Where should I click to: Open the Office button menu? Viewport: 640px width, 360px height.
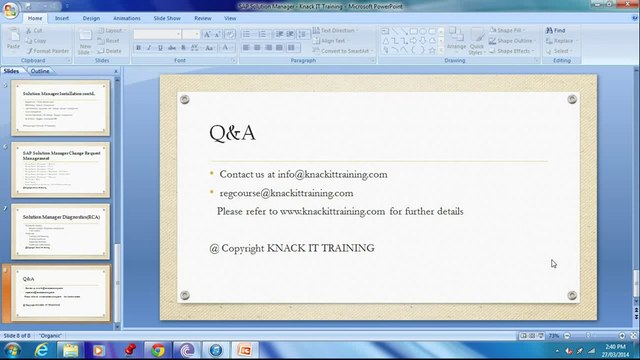click(x=10, y=10)
